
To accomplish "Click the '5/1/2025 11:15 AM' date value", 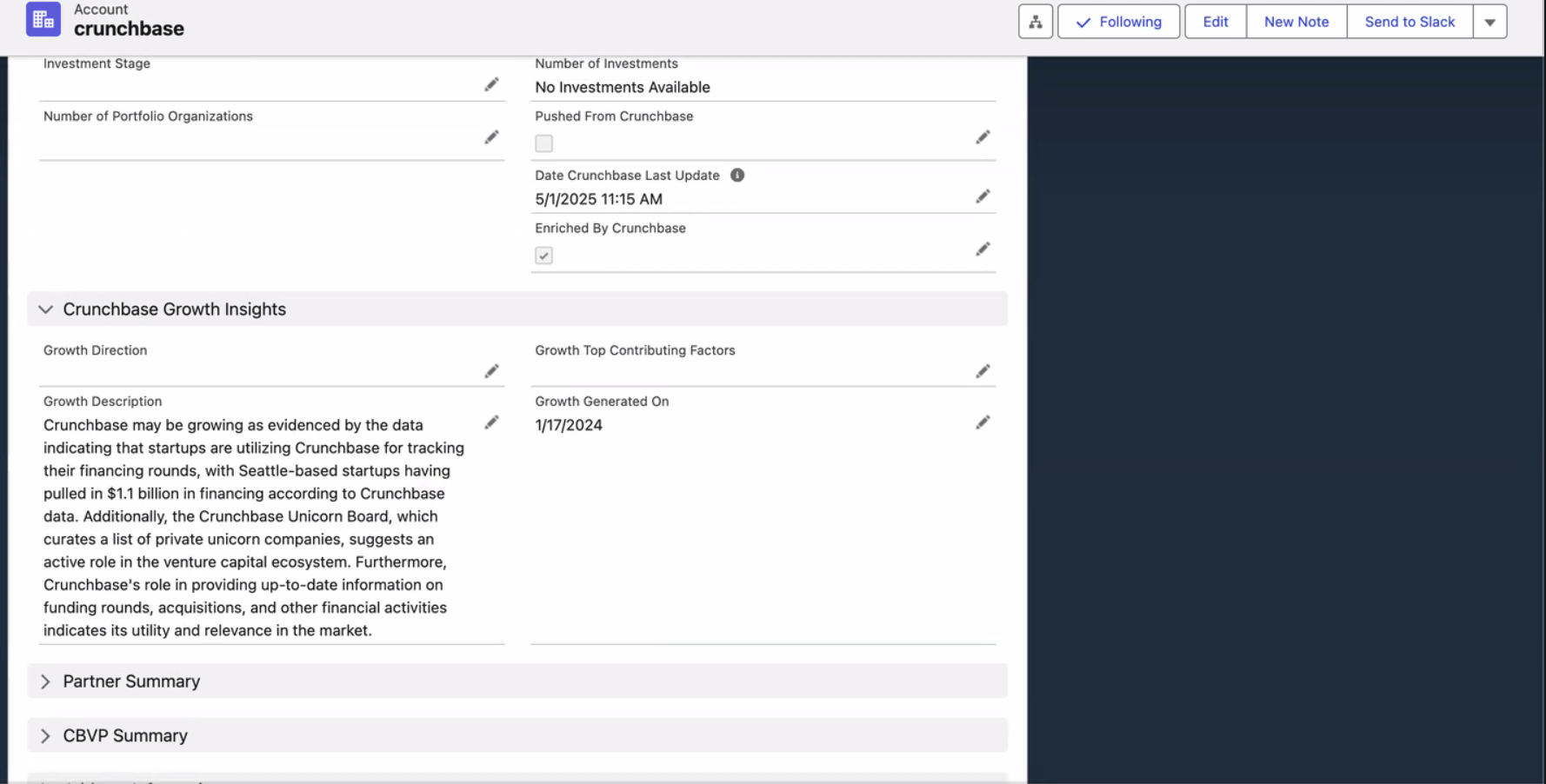I will pos(599,199).
